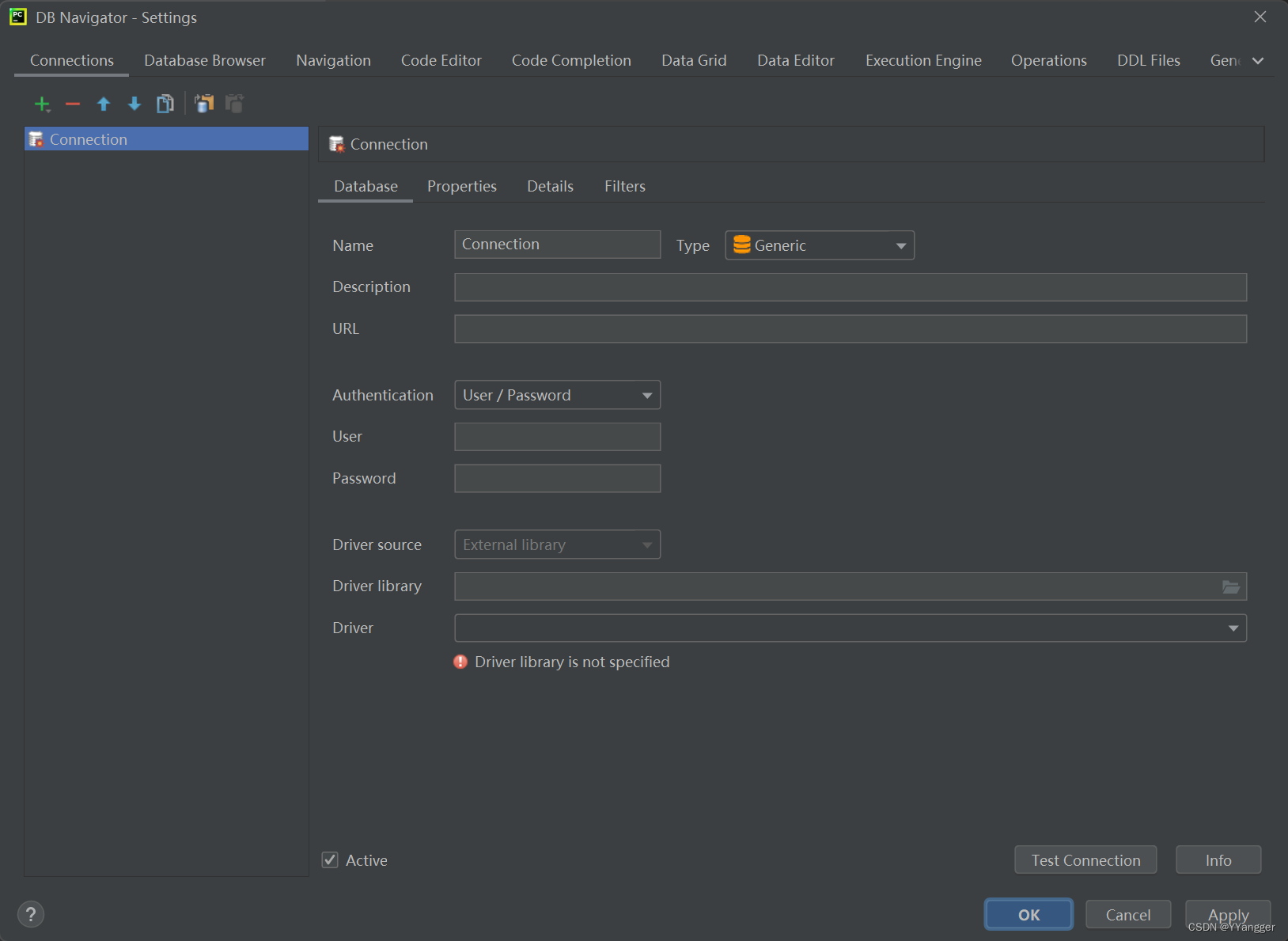Move connection up with blue up arrow
The image size is (1288, 941).
coord(104,104)
